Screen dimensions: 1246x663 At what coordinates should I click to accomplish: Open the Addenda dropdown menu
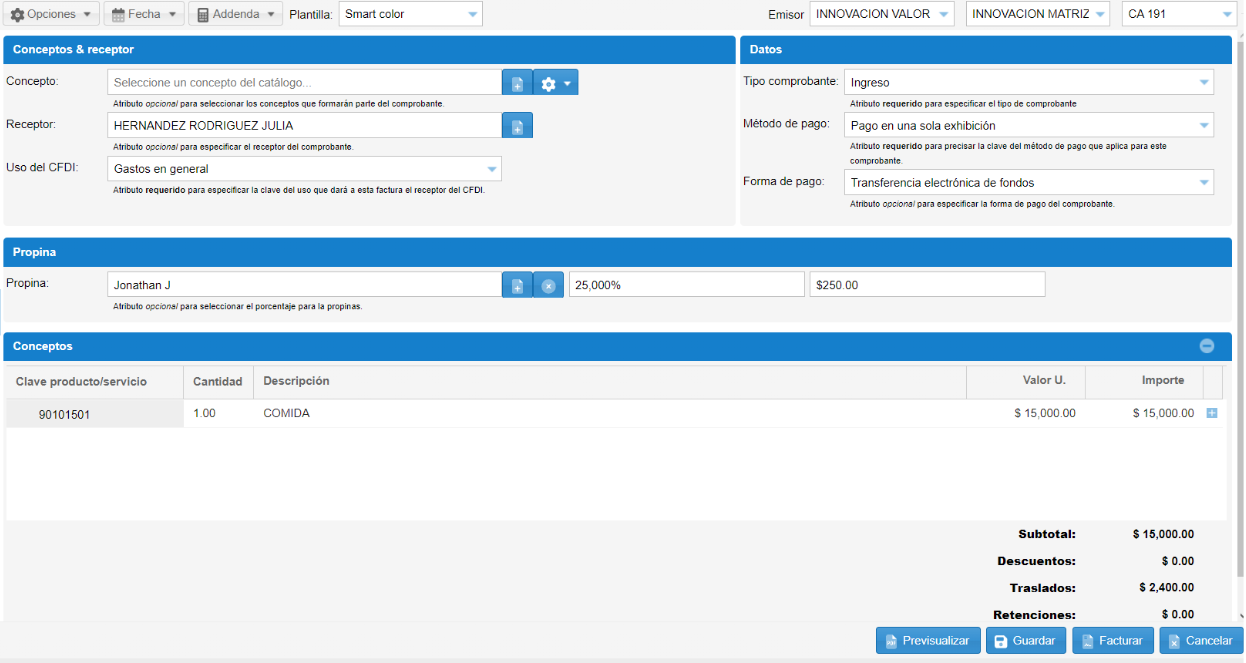235,14
